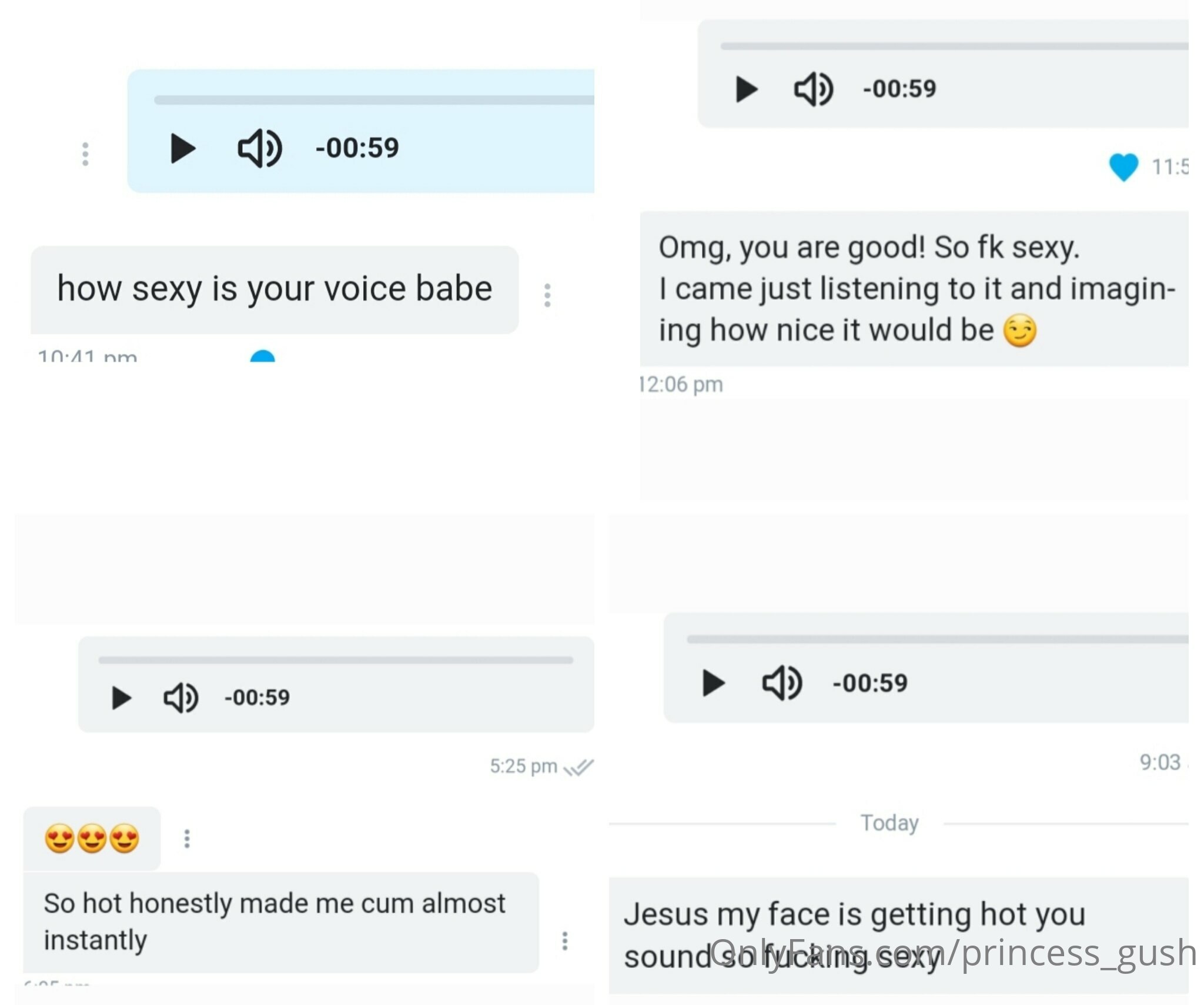This screenshot has width=1204, height=1005.
Task: Click the heart-eyes emoji message bubble
Action: [x=92, y=839]
